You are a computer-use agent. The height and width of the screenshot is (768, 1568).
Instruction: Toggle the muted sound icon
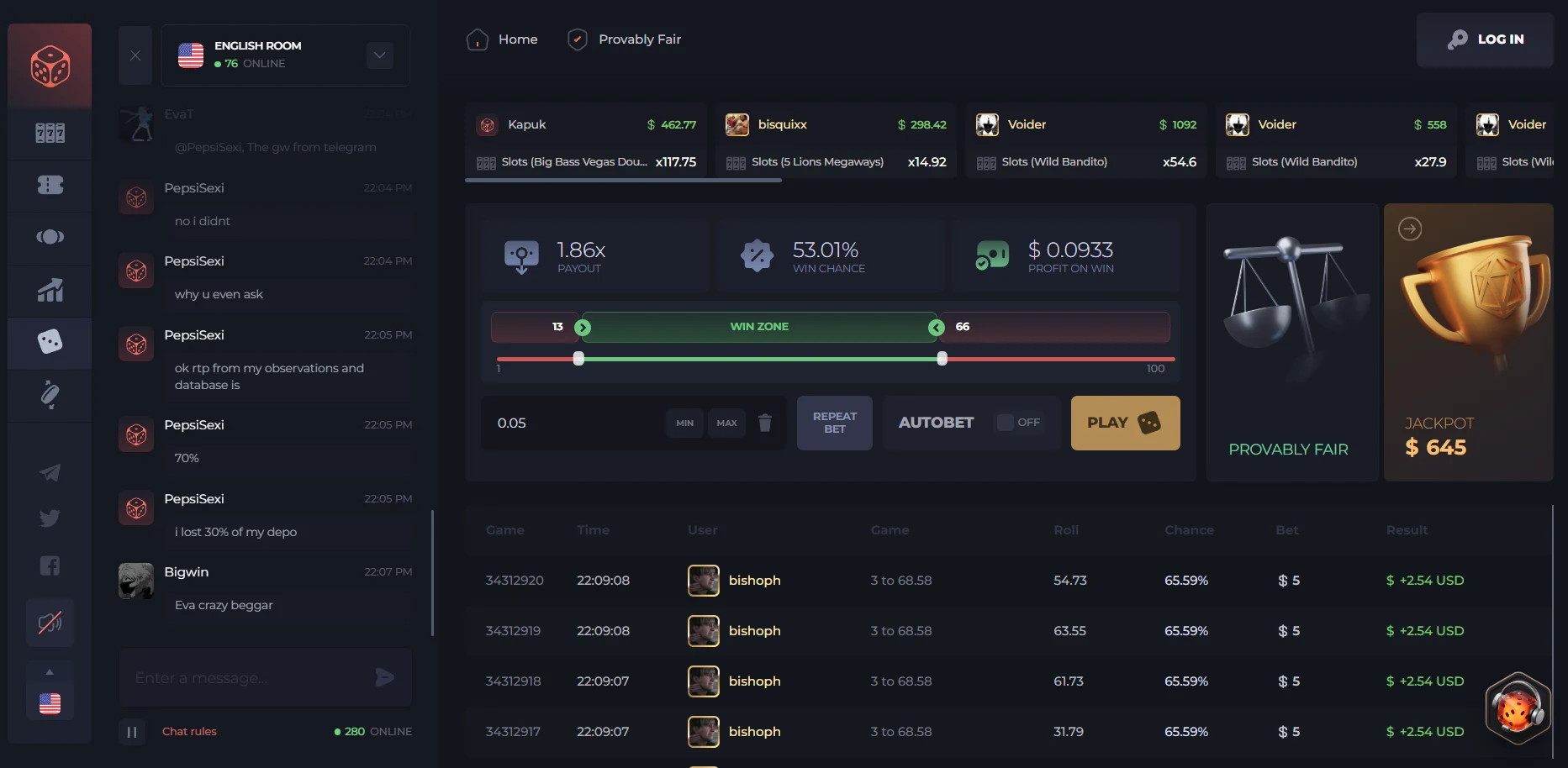pos(50,623)
